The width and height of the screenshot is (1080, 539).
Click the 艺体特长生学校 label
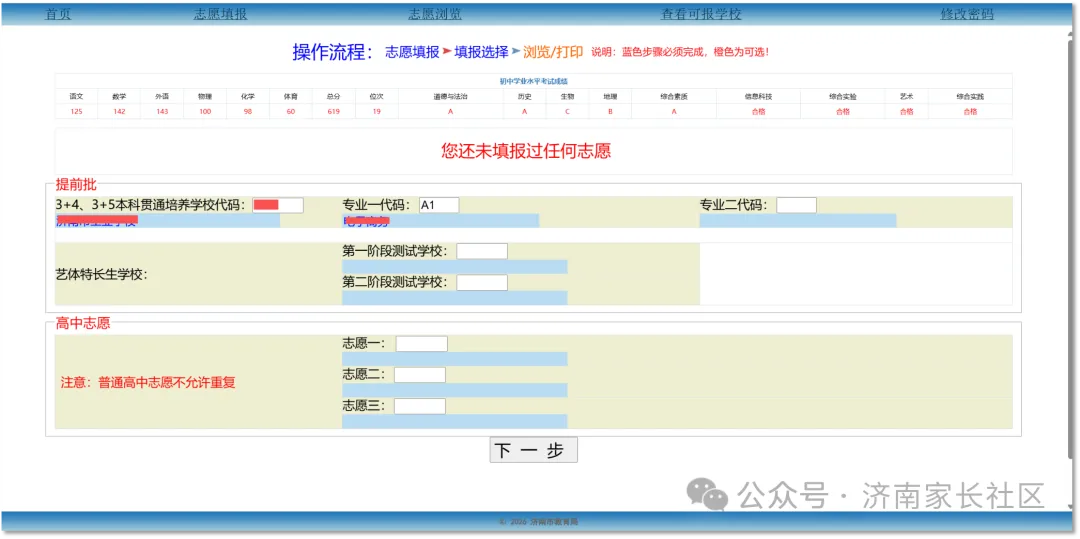(x=101, y=274)
